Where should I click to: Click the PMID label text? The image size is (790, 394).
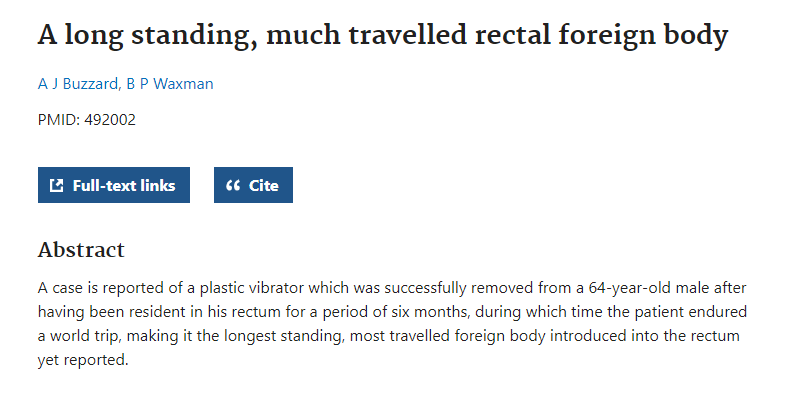(x=59, y=120)
